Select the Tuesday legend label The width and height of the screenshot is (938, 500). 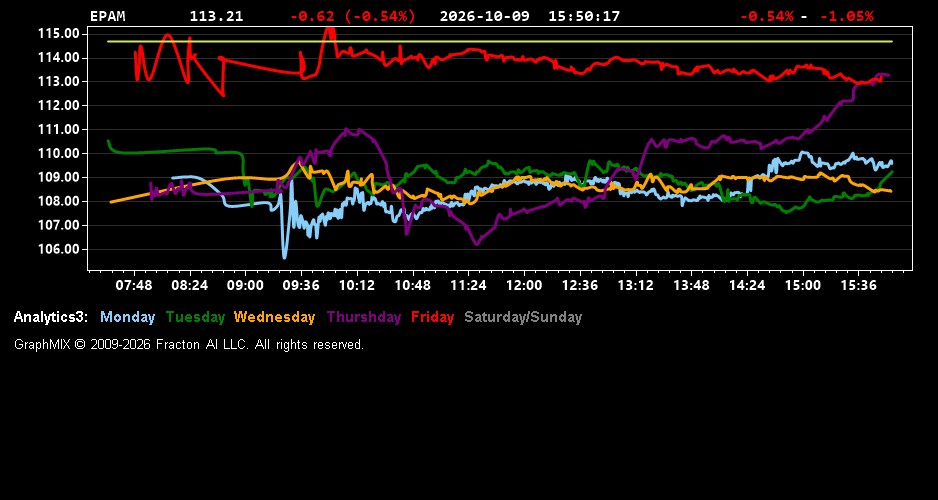click(195, 317)
